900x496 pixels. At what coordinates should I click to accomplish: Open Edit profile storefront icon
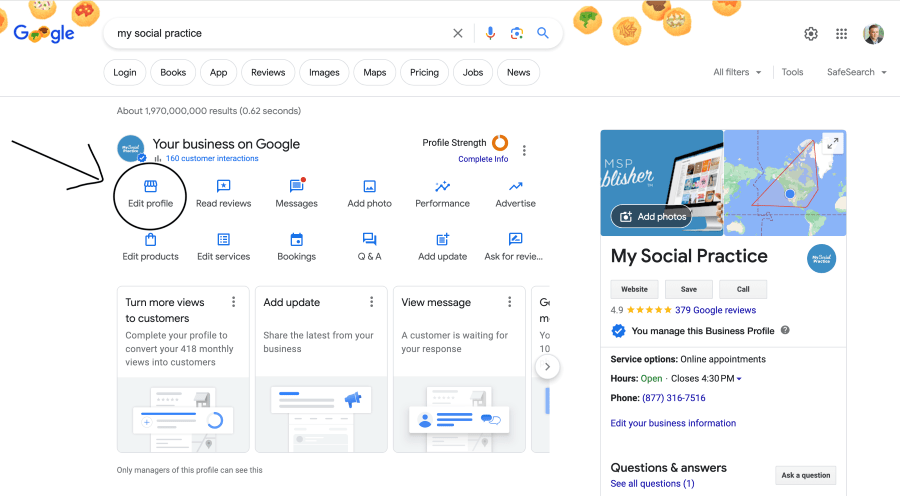click(x=150, y=186)
